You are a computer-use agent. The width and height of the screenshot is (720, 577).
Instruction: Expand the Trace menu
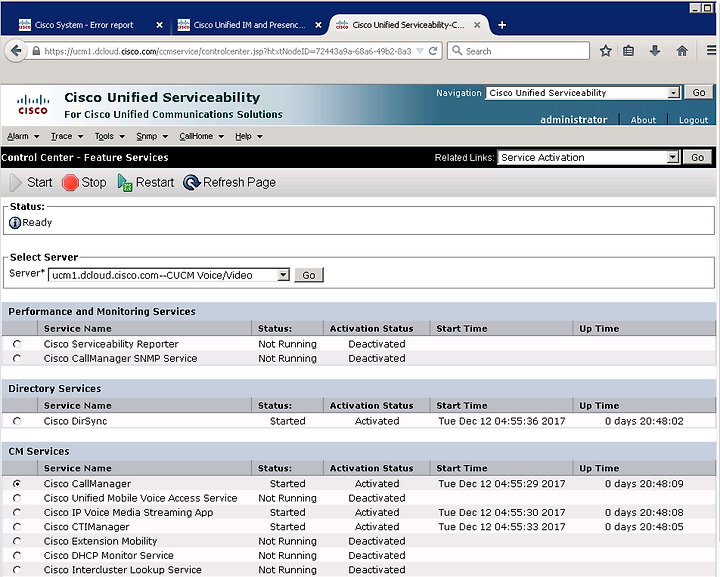pos(67,136)
